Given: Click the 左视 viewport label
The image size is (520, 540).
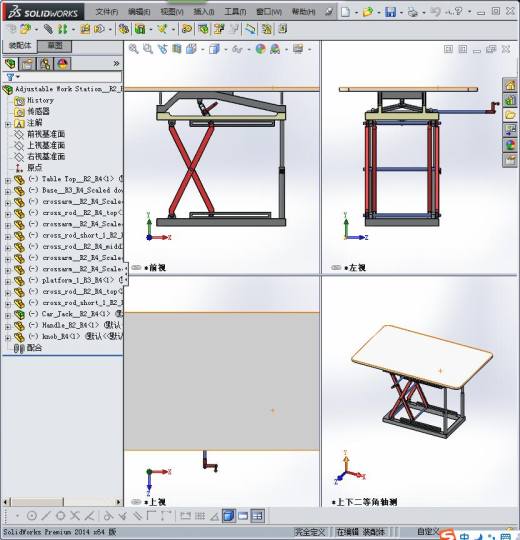Looking at the screenshot, I should (357, 268).
